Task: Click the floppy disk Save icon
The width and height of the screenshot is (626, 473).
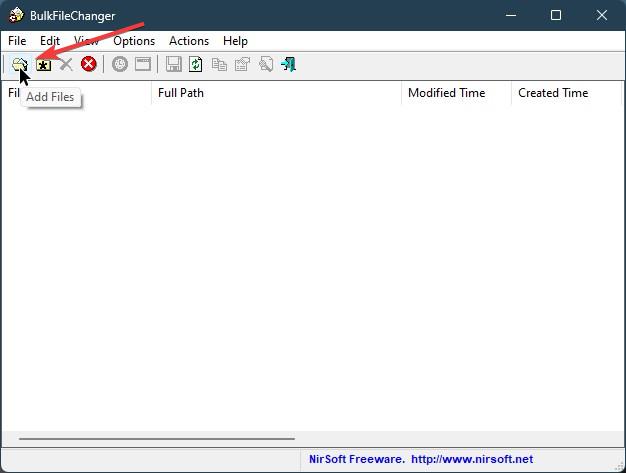Action: pyautogui.click(x=174, y=64)
